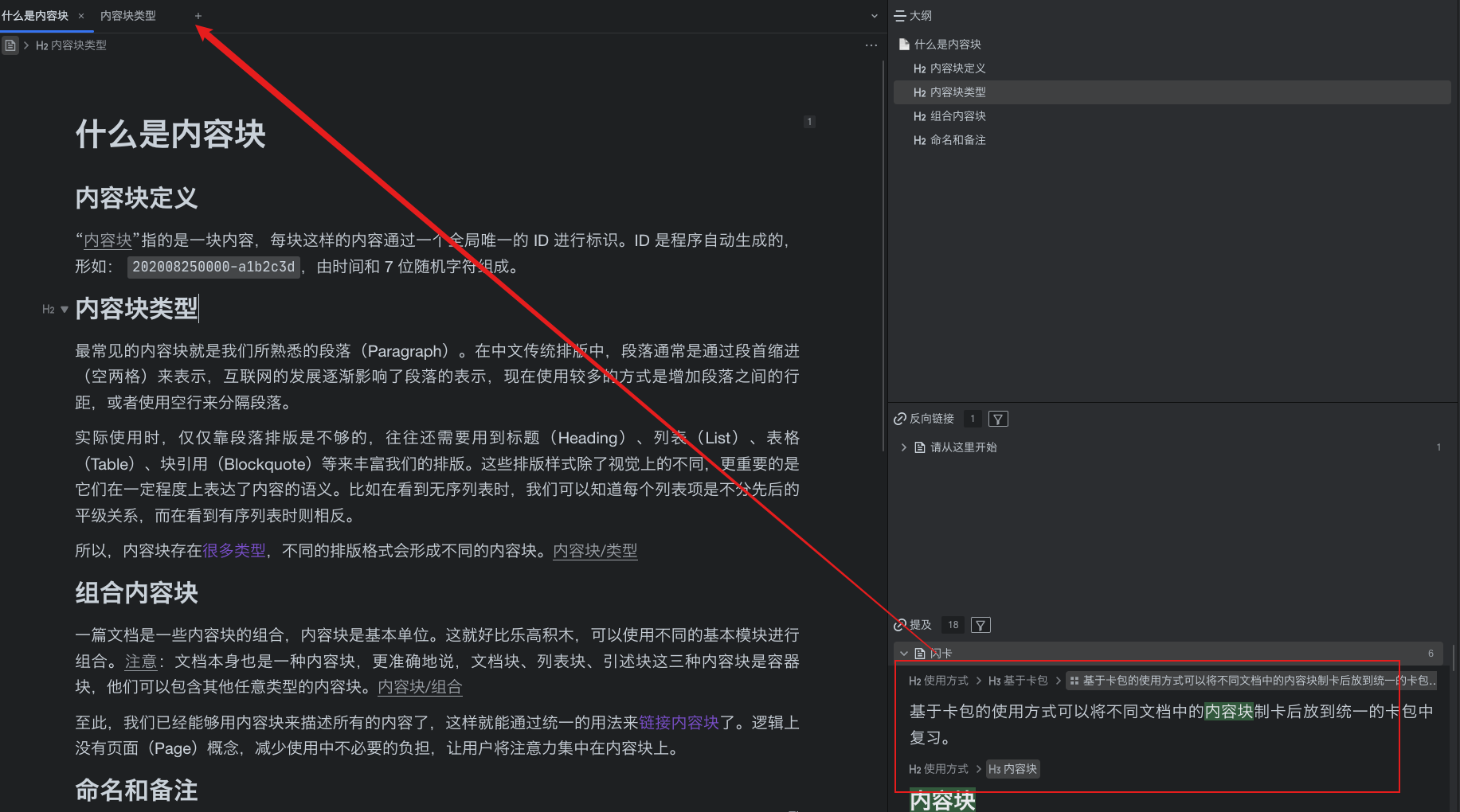This screenshot has width=1460, height=812.
Task: Click breadcrumb item H2 内容块类型
Action: [x=71, y=45]
